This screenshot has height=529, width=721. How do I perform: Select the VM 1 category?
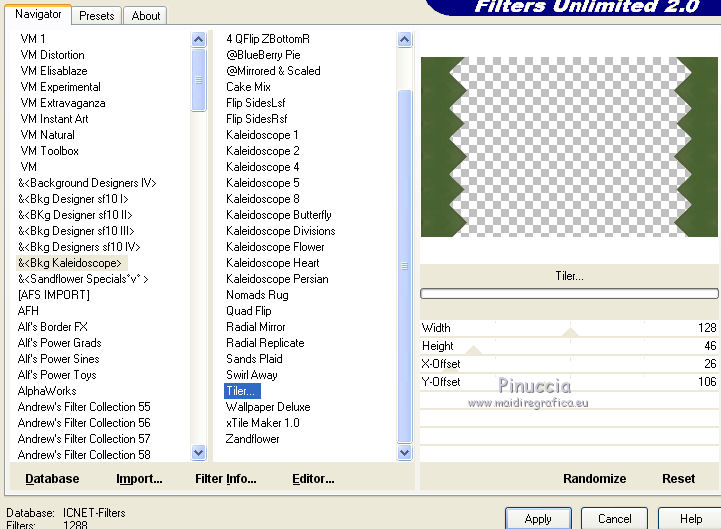(x=33, y=39)
